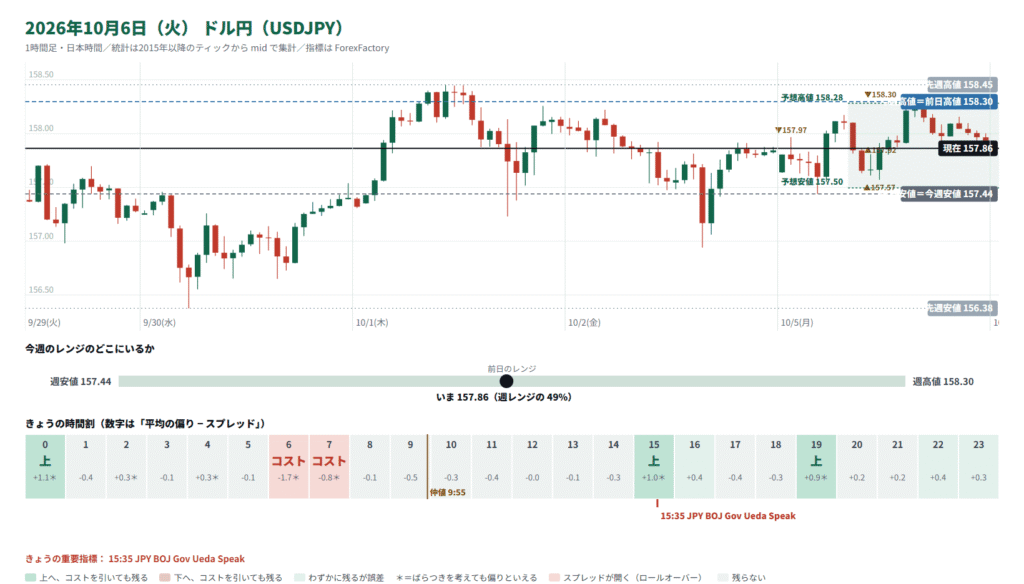This screenshot has width=1024, height=584.
Task: Click the 仲値 9:55 marker
Action: pos(448,492)
